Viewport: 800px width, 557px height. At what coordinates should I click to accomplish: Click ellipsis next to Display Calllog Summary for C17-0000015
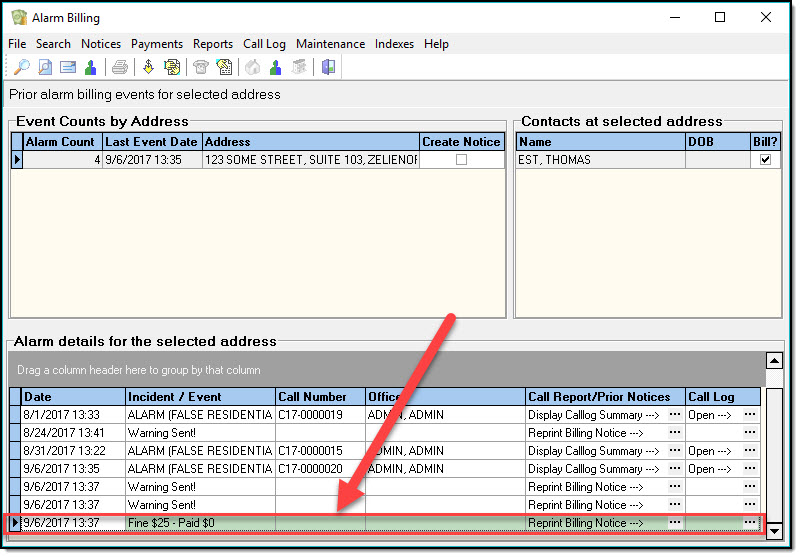click(675, 451)
